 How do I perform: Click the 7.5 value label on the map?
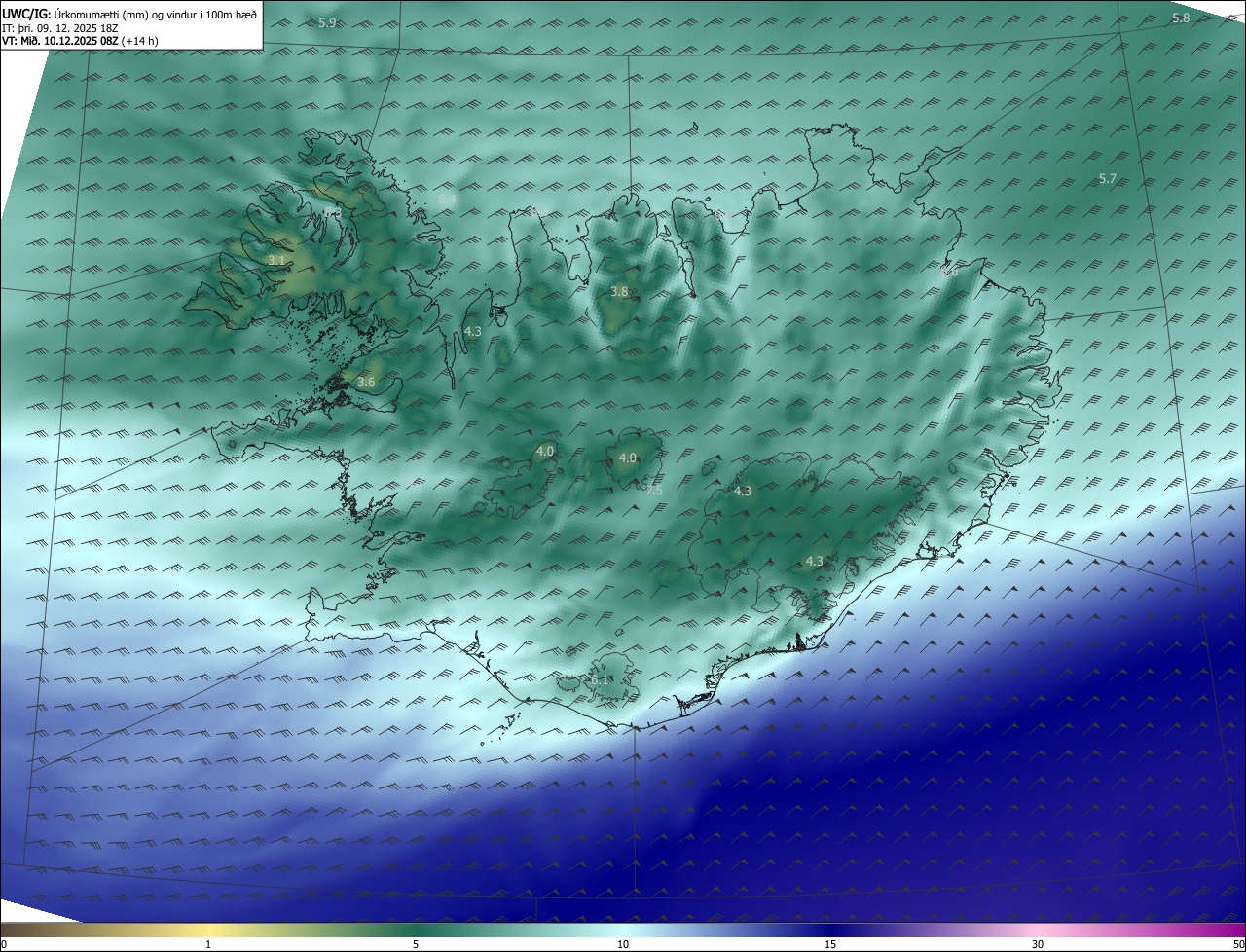[654, 491]
